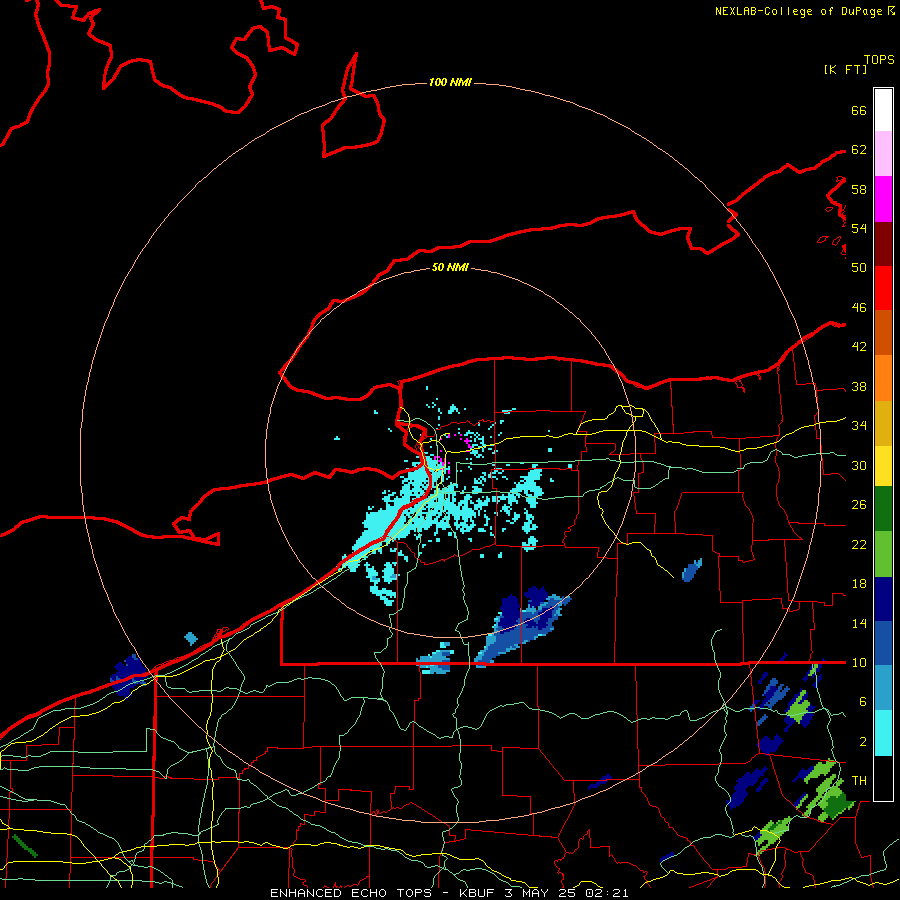Click the legend value '26'
The height and width of the screenshot is (900, 900).
tap(859, 505)
